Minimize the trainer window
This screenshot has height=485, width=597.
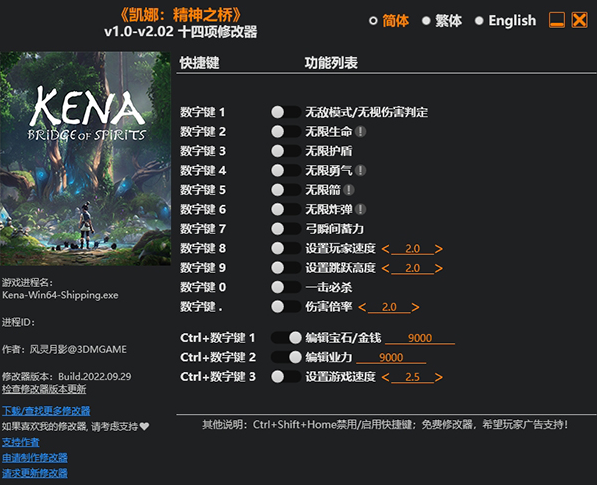point(556,20)
